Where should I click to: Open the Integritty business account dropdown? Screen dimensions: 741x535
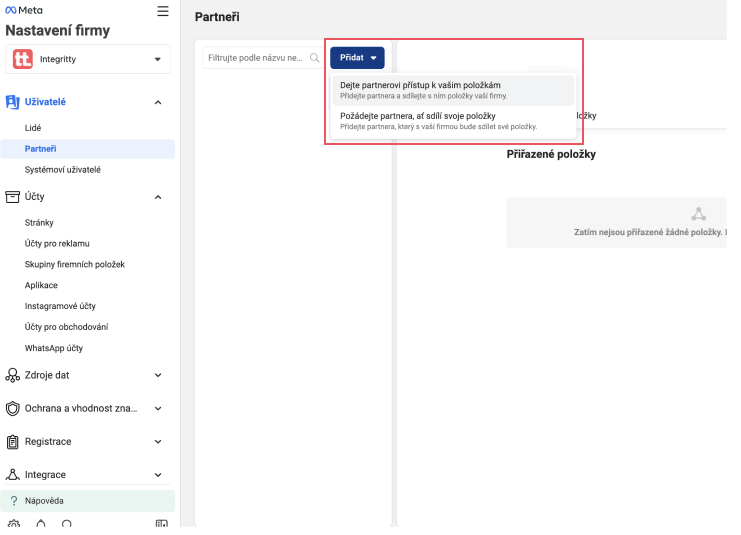coord(87,59)
